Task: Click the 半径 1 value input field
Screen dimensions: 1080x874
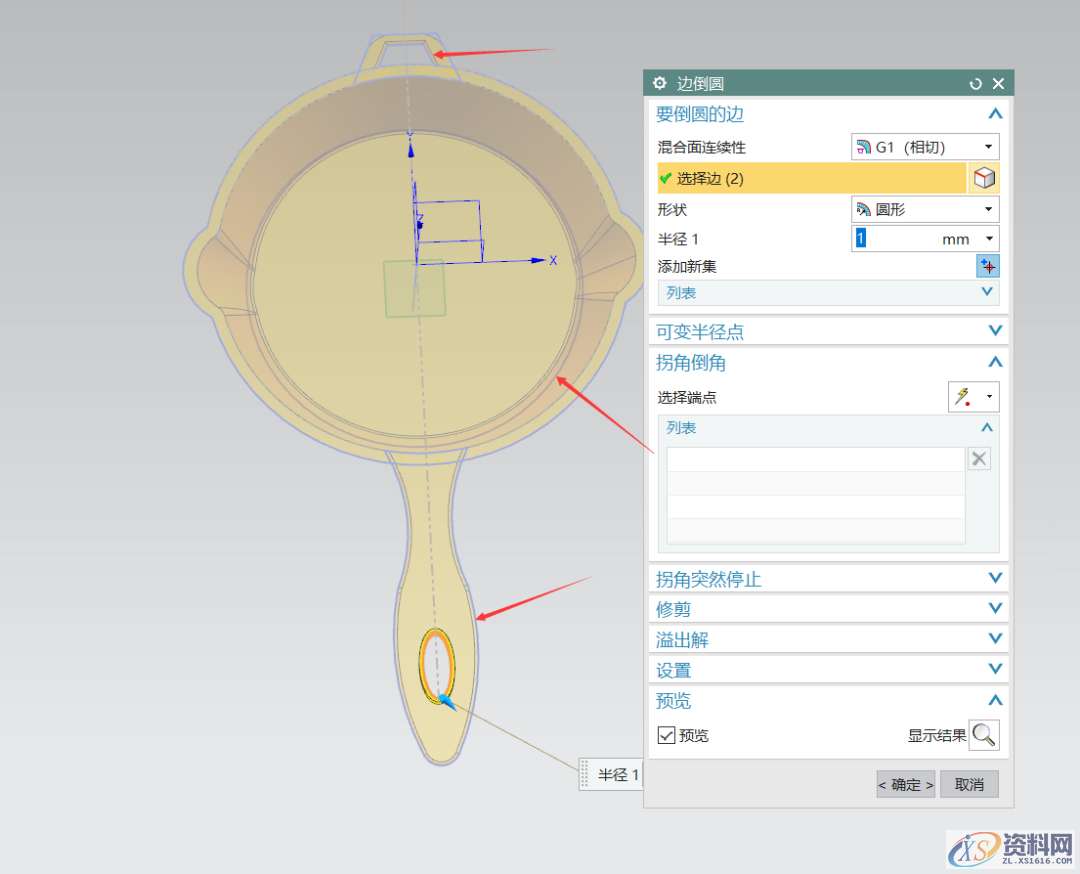Action: [x=895, y=239]
